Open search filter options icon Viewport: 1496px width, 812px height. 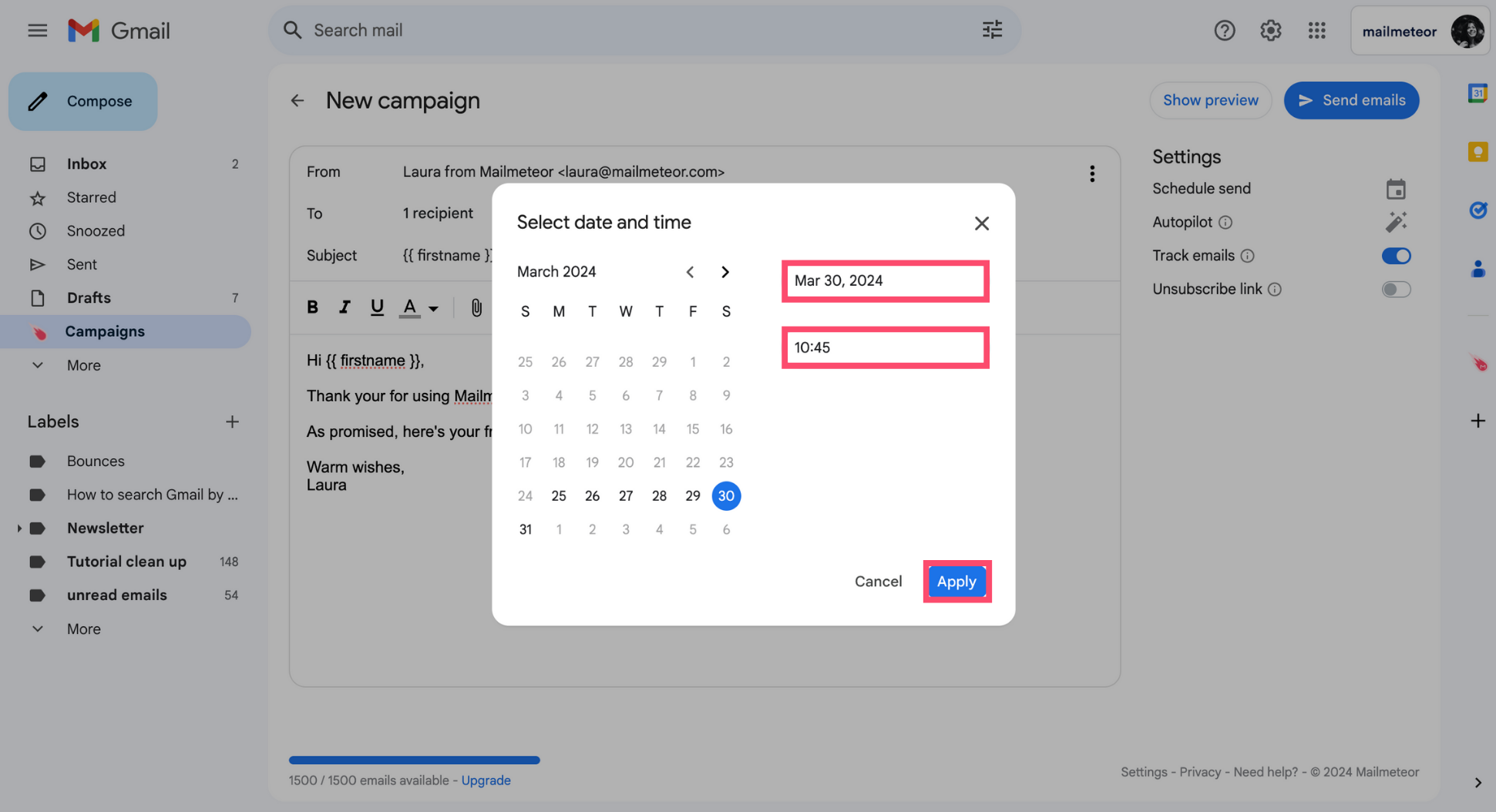click(x=992, y=30)
